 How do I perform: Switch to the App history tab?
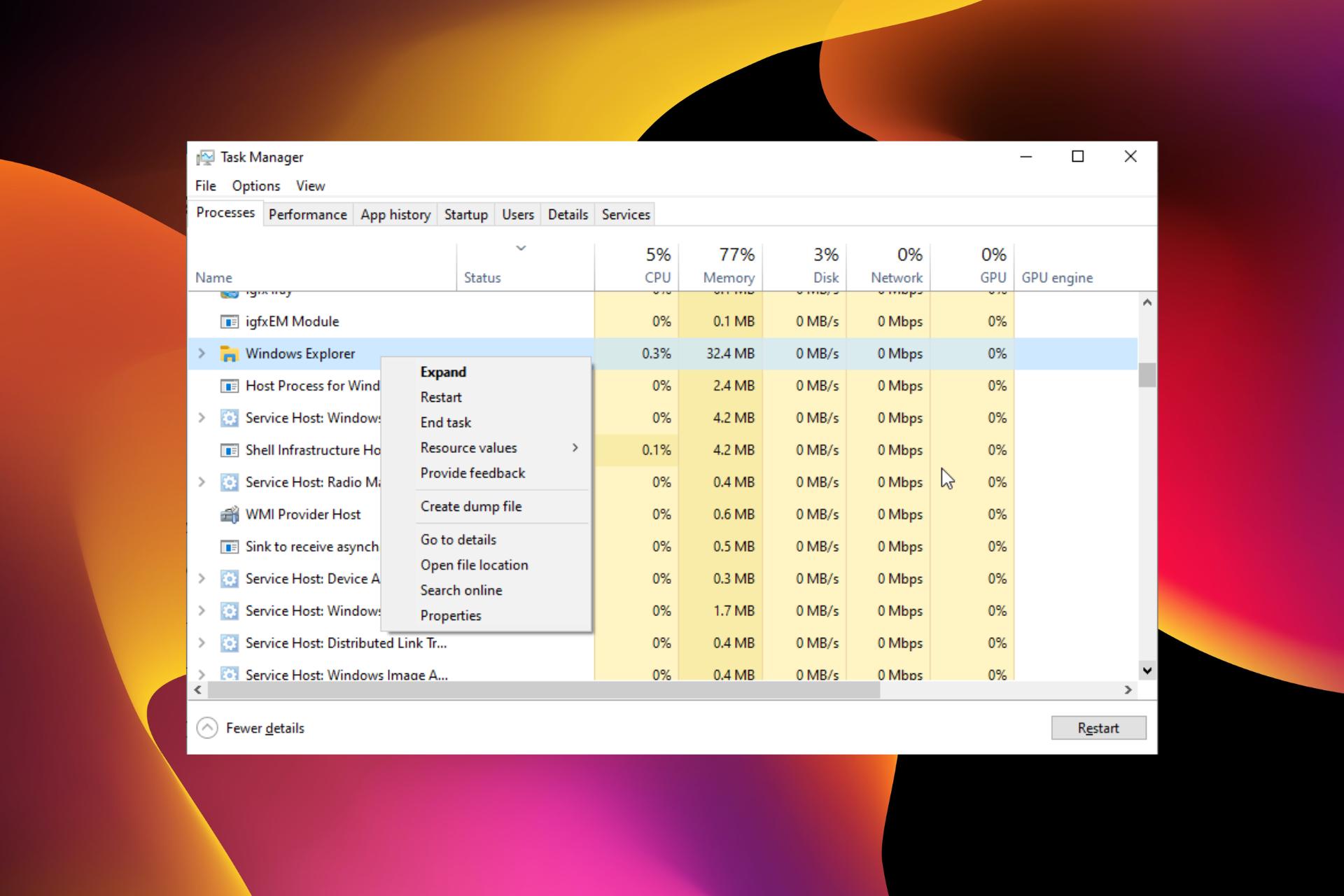coord(395,214)
